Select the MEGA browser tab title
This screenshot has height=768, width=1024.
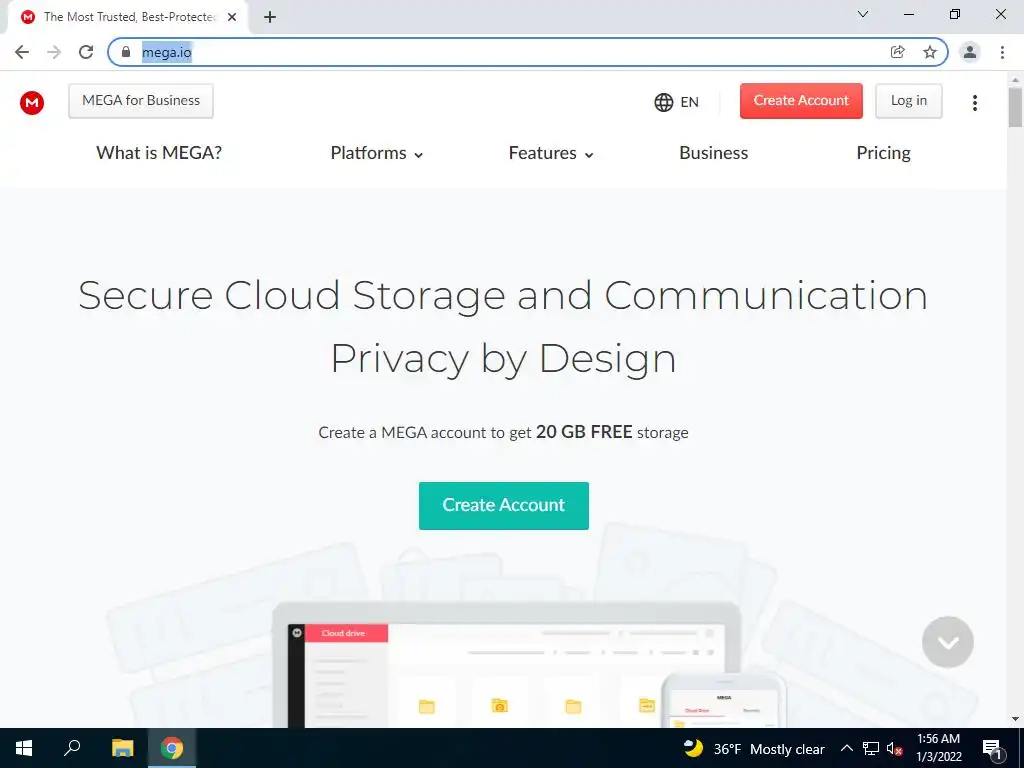(129, 17)
